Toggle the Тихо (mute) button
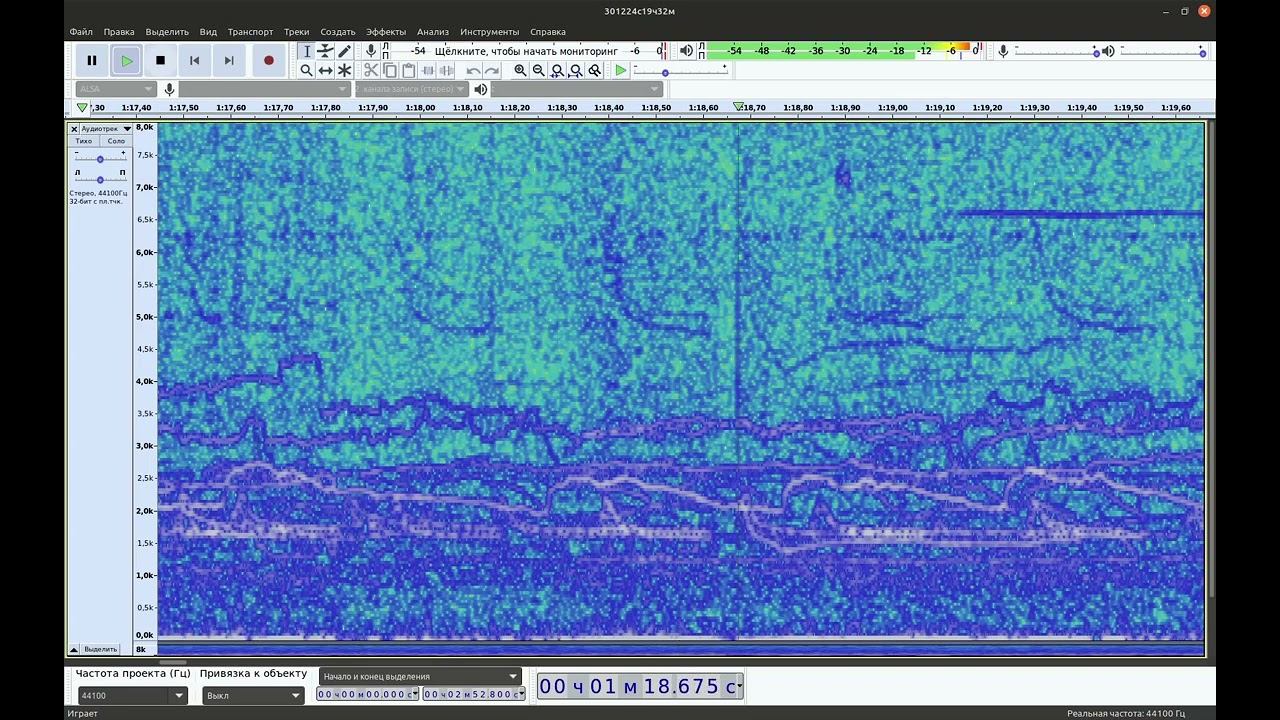 84,141
